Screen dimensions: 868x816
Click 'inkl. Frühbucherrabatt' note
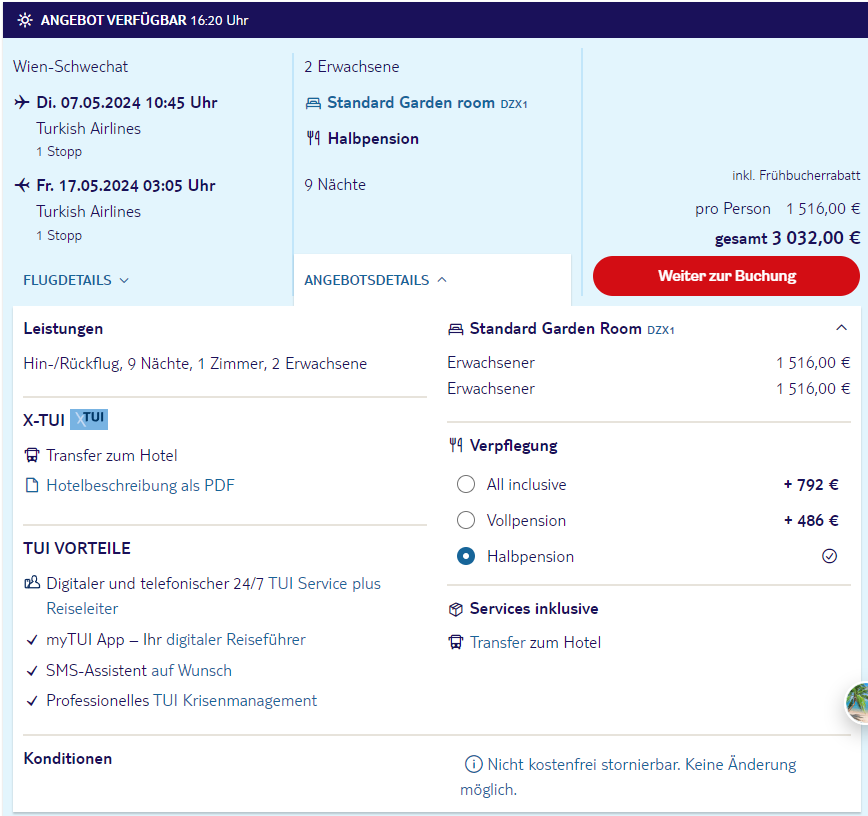click(796, 175)
